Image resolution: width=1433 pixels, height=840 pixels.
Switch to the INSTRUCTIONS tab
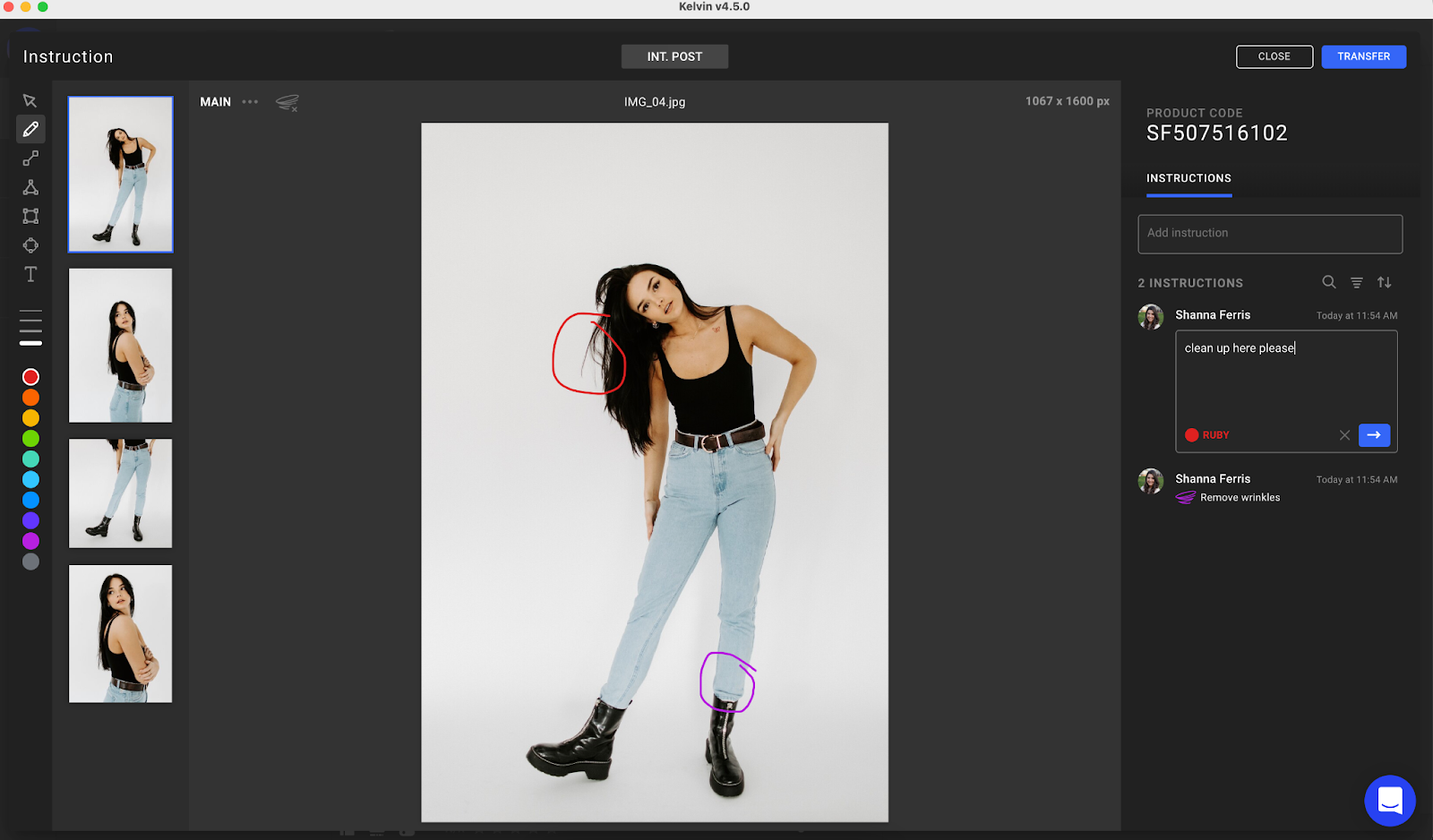click(1188, 178)
